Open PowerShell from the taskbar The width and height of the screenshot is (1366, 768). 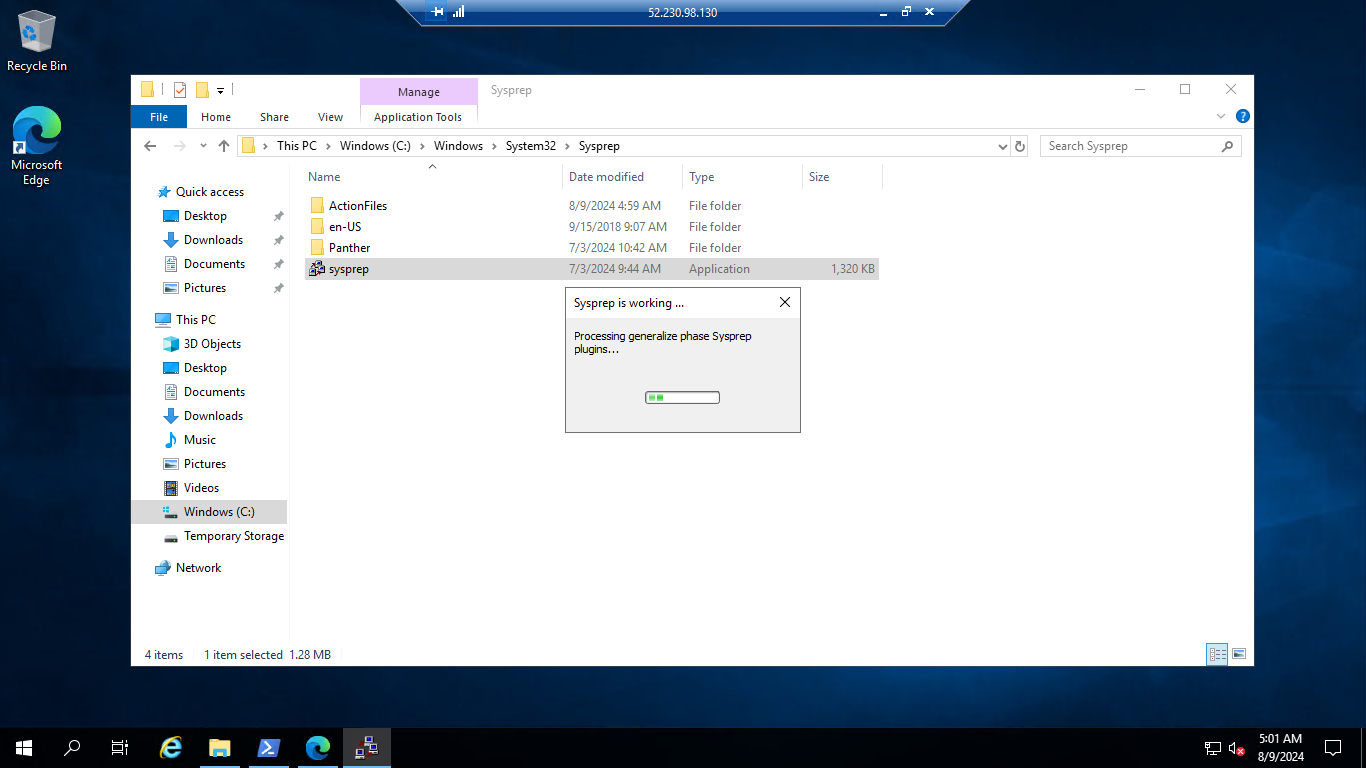pyautogui.click(x=268, y=747)
